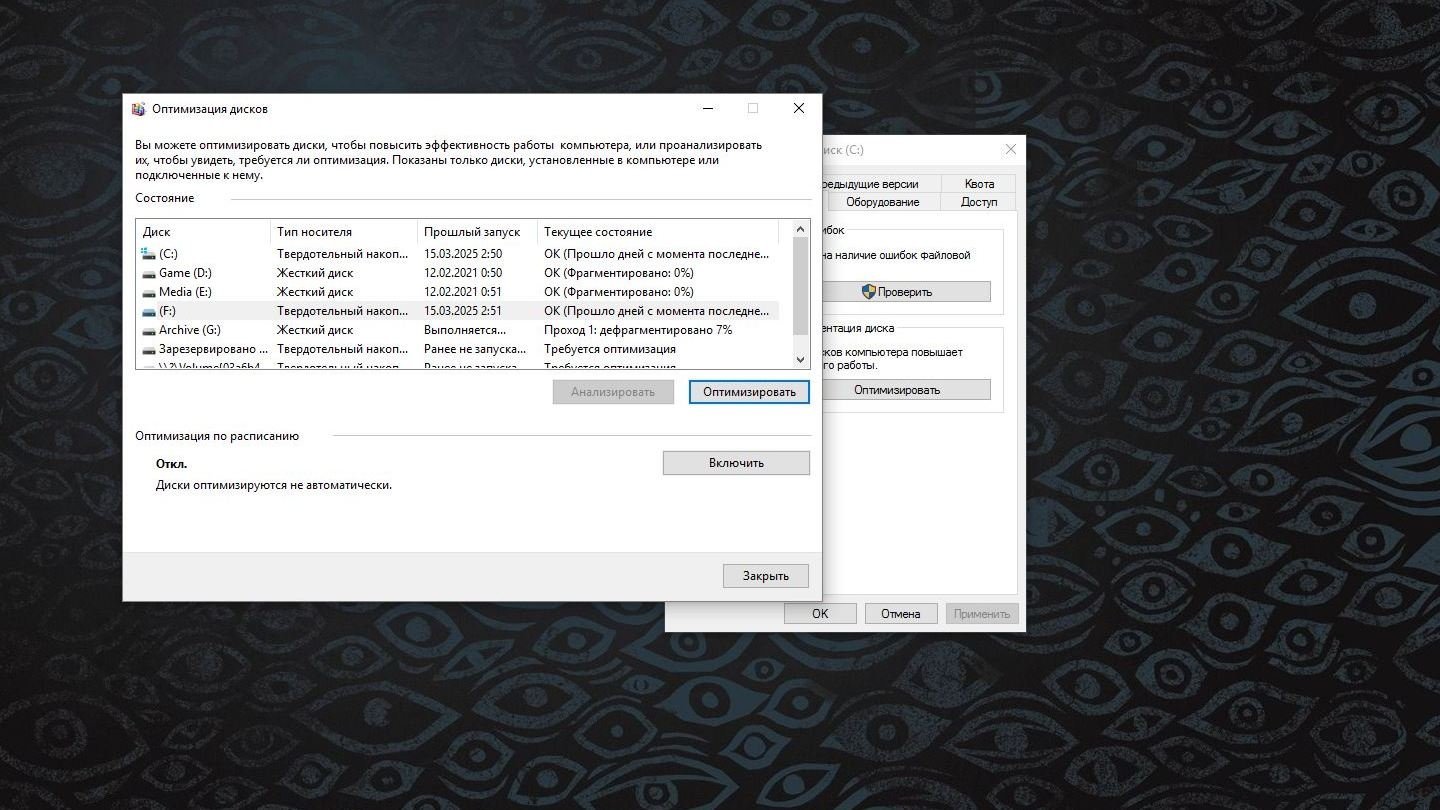The width and height of the screenshot is (1440, 810).
Task: Select the Media (E:) drive icon
Action: point(149,292)
